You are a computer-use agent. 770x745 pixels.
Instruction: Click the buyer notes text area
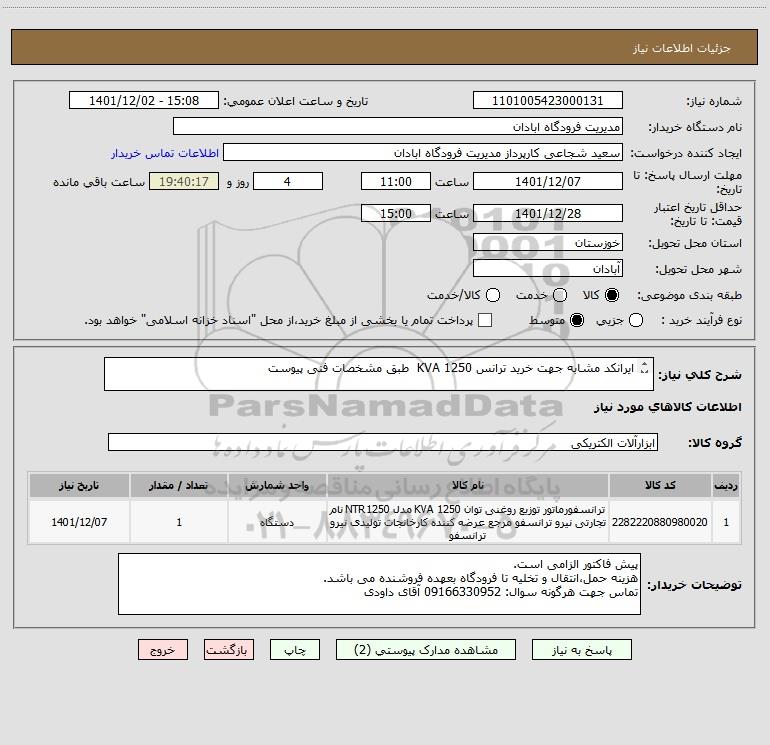pyautogui.click(x=379, y=584)
